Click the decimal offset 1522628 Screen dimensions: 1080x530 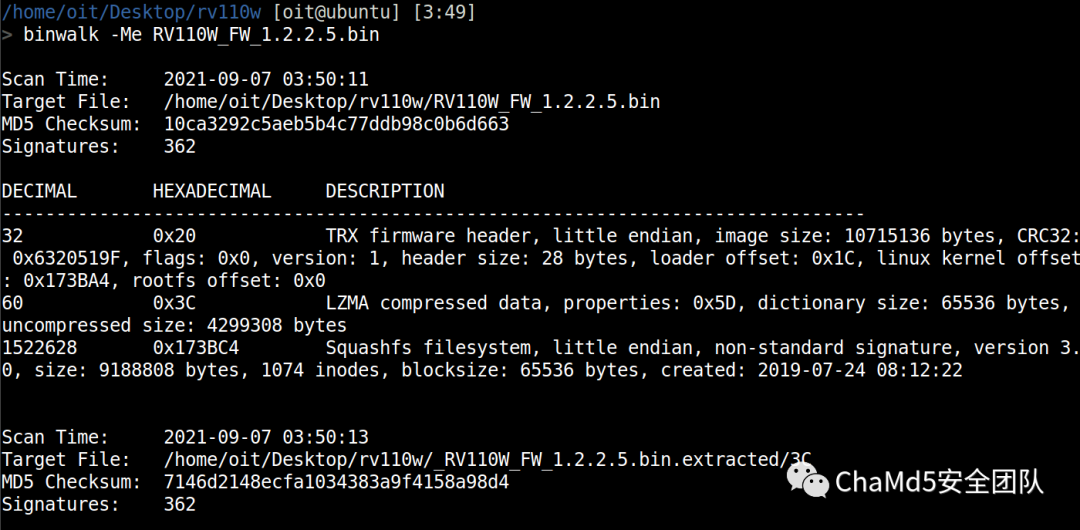click(39, 347)
